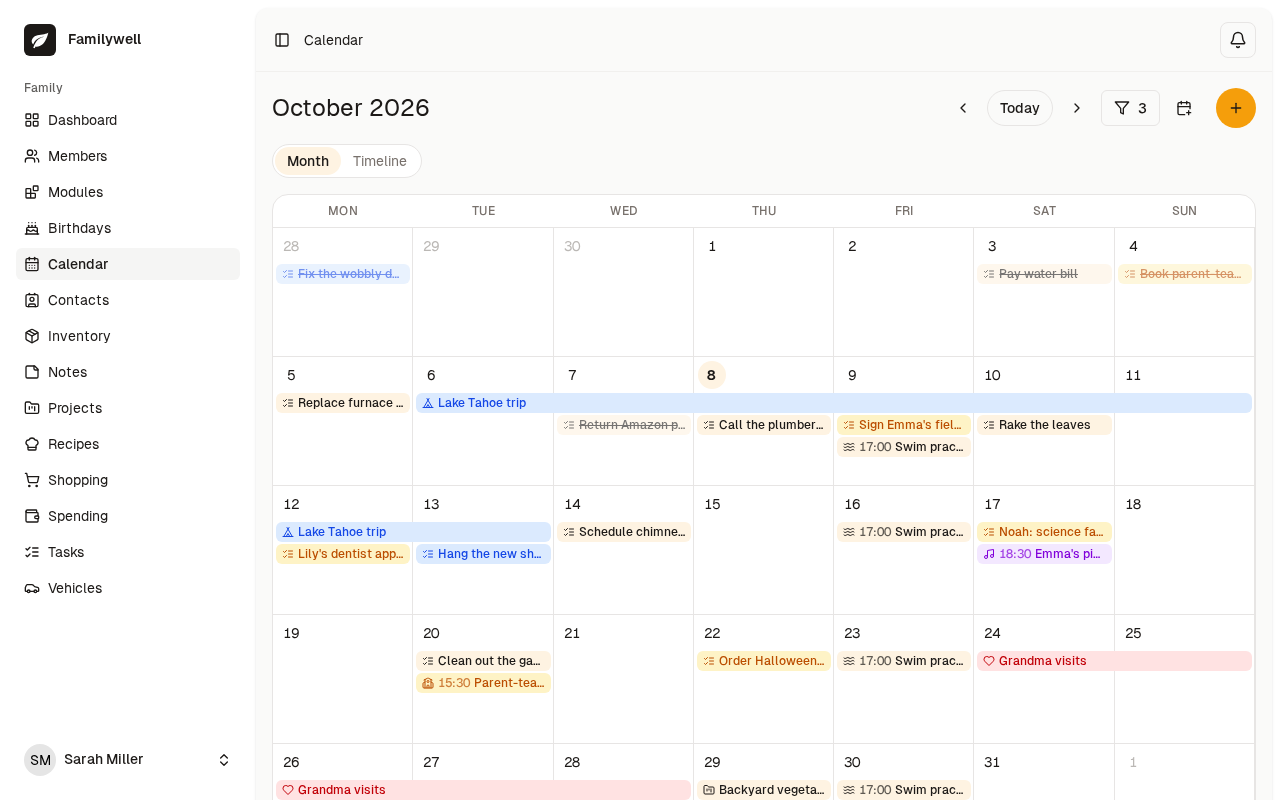Open Grandma visits bar on October 26

(x=483, y=790)
